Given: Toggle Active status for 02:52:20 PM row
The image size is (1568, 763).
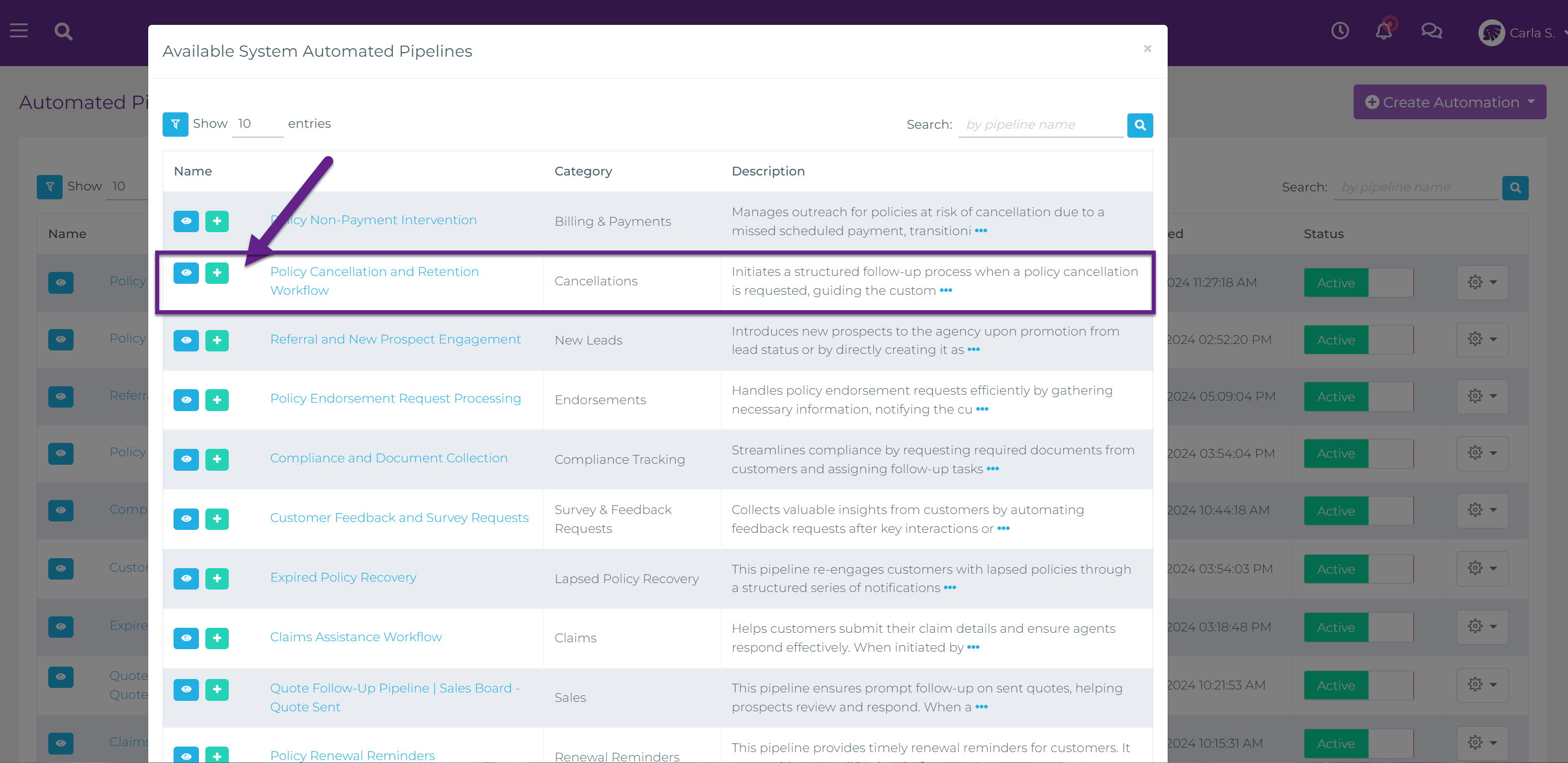Looking at the screenshot, I should (1359, 340).
